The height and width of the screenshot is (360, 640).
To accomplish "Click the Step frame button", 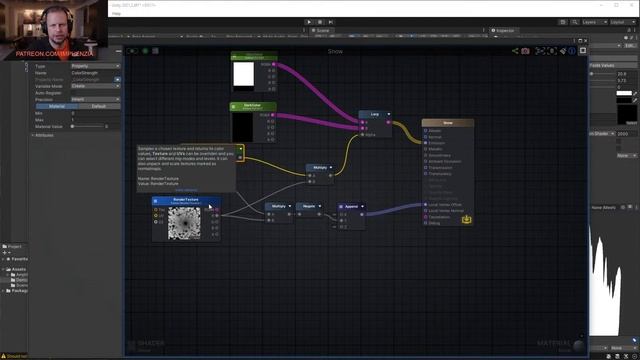I will click(x=331, y=22).
